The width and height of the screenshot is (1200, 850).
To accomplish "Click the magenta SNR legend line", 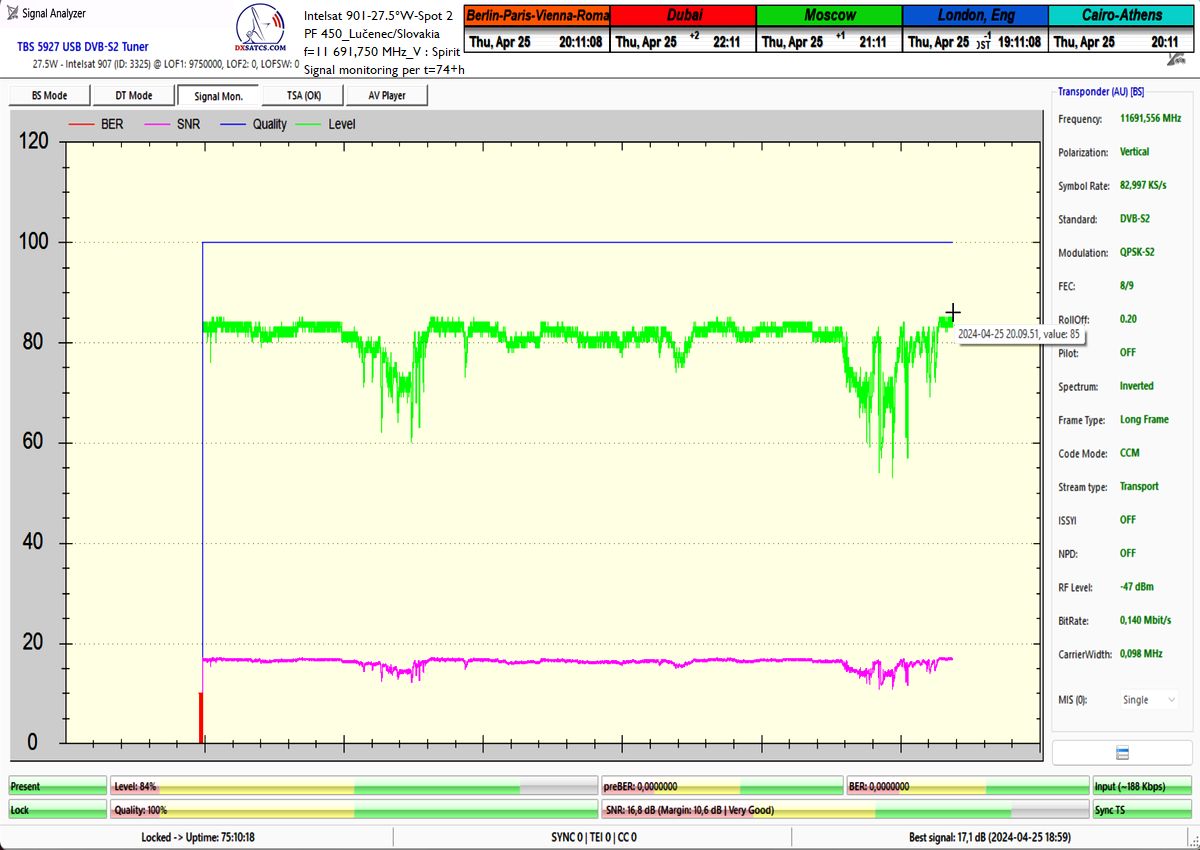I will coord(157,124).
